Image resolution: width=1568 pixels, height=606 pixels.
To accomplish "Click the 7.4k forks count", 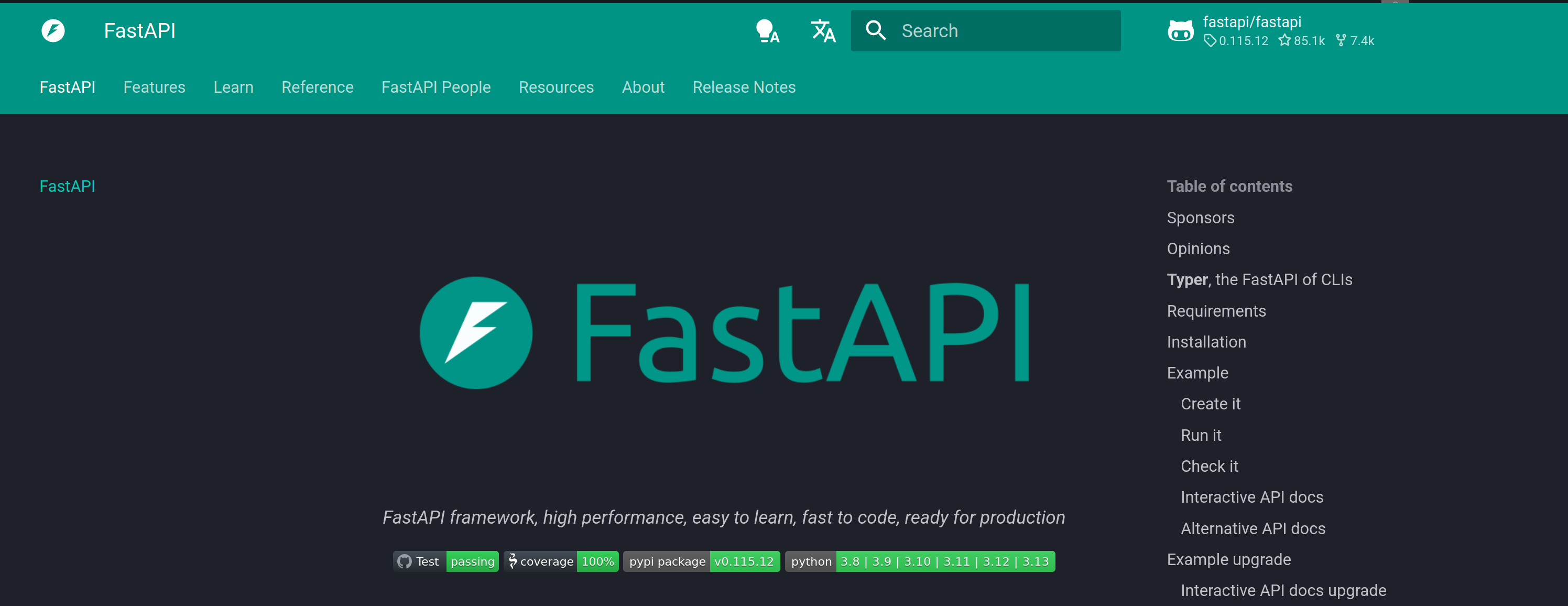I will [1355, 41].
